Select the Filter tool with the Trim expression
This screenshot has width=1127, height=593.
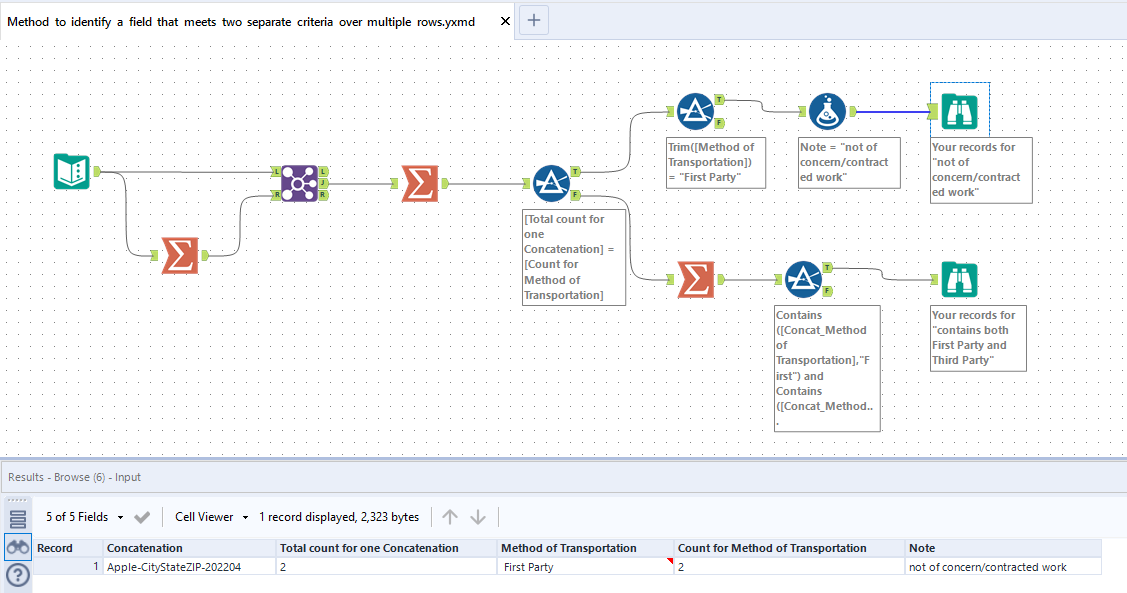click(x=697, y=110)
